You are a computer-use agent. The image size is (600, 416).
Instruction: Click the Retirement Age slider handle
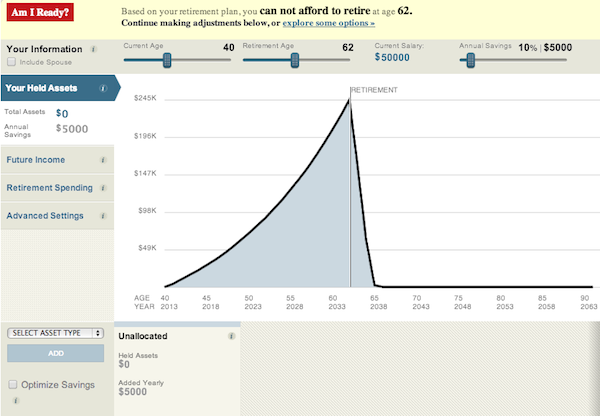295,60
